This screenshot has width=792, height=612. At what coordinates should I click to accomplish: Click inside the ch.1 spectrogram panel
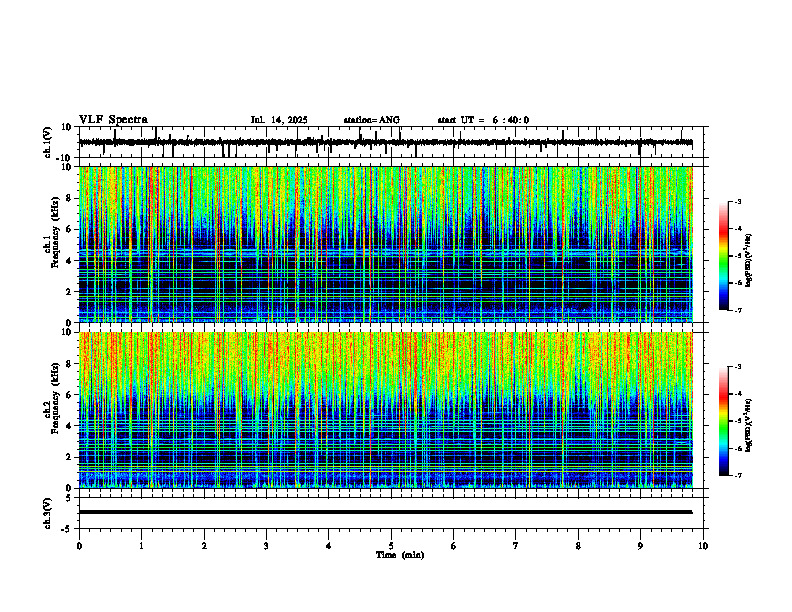click(385, 244)
